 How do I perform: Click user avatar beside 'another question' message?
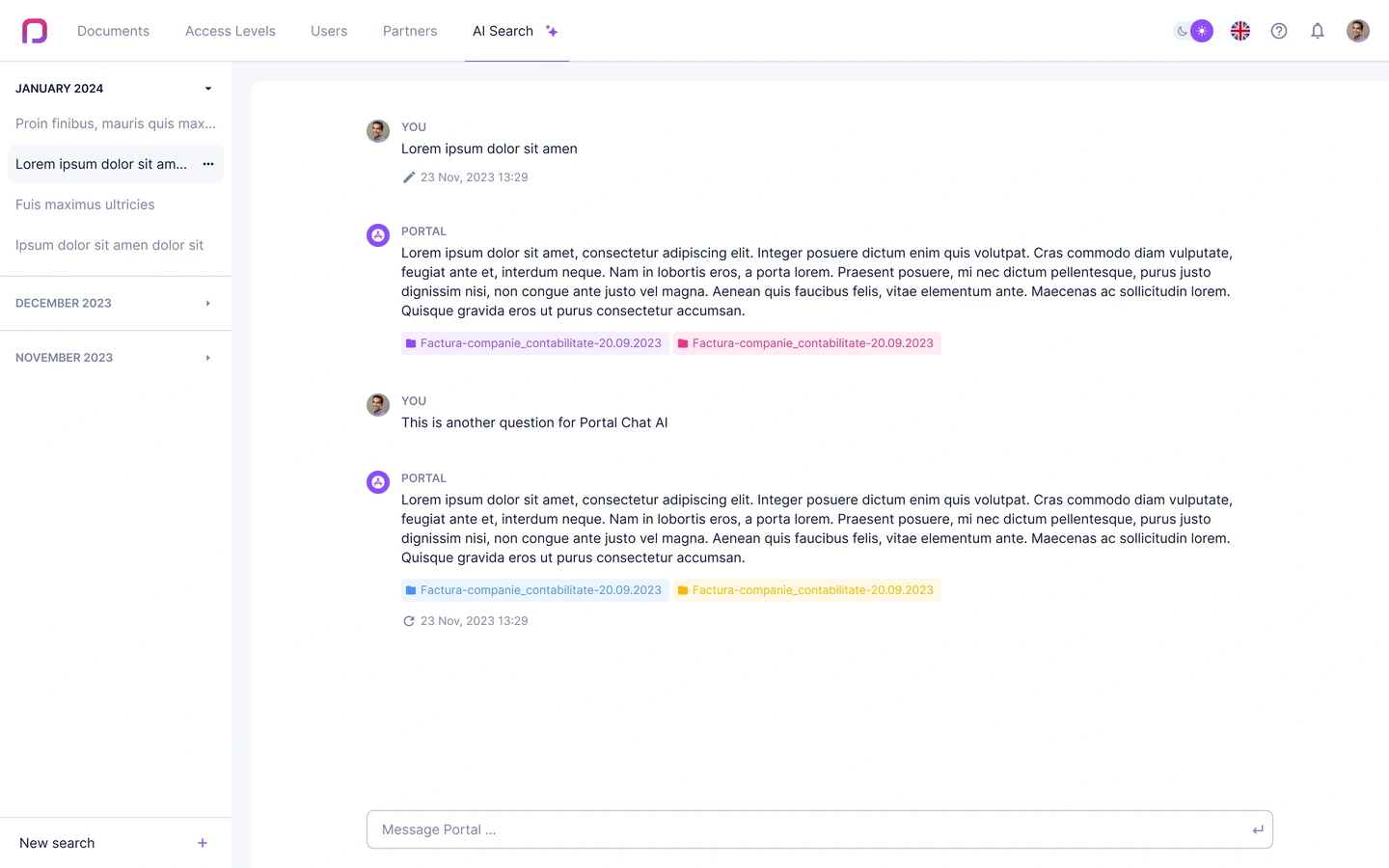378,405
